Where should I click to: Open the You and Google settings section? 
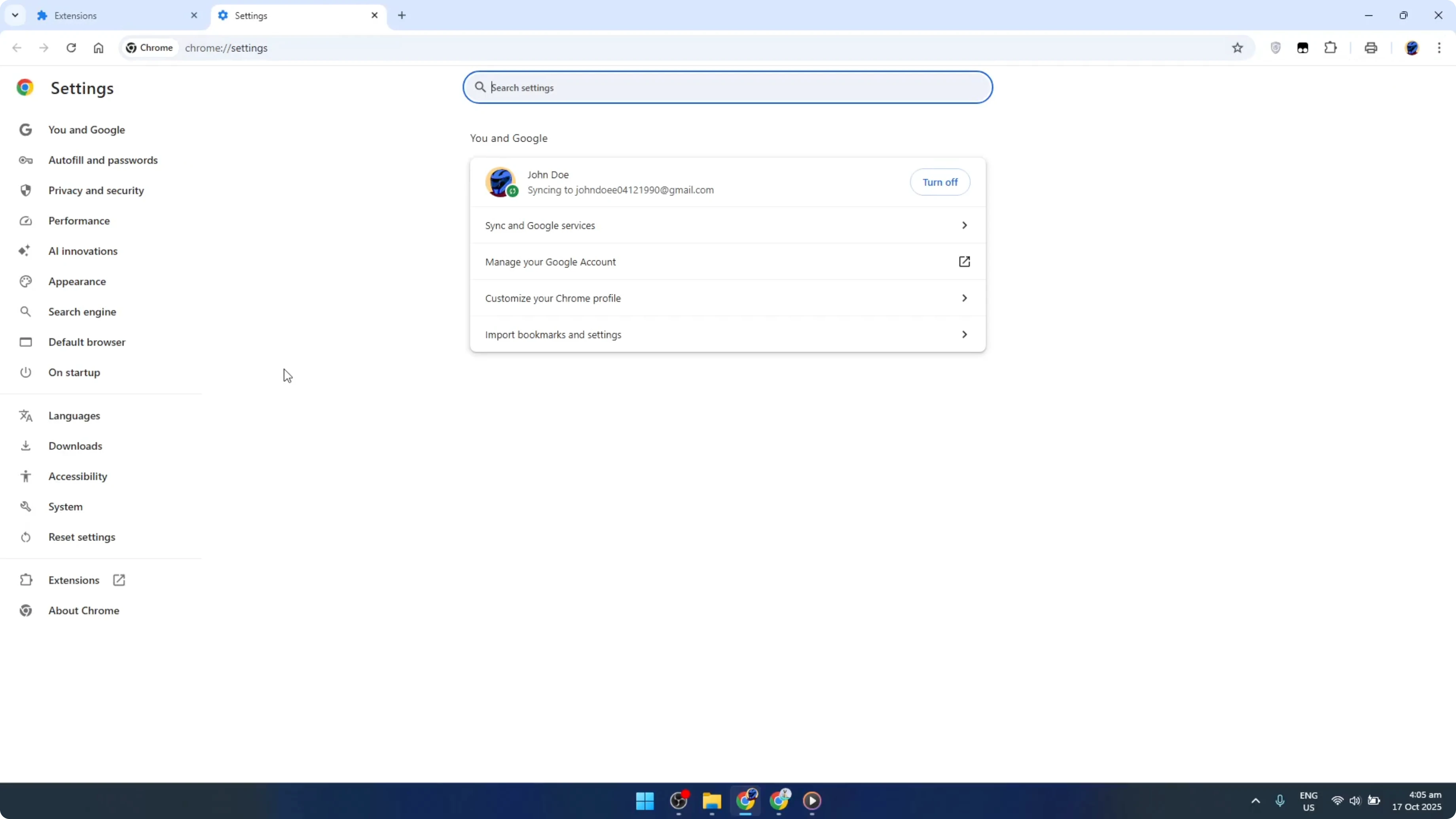86,129
